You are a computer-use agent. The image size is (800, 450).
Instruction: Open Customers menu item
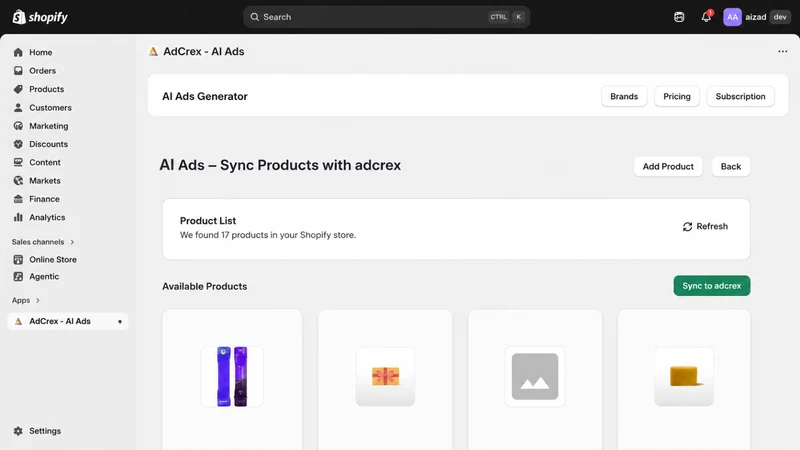coord(50,108)
